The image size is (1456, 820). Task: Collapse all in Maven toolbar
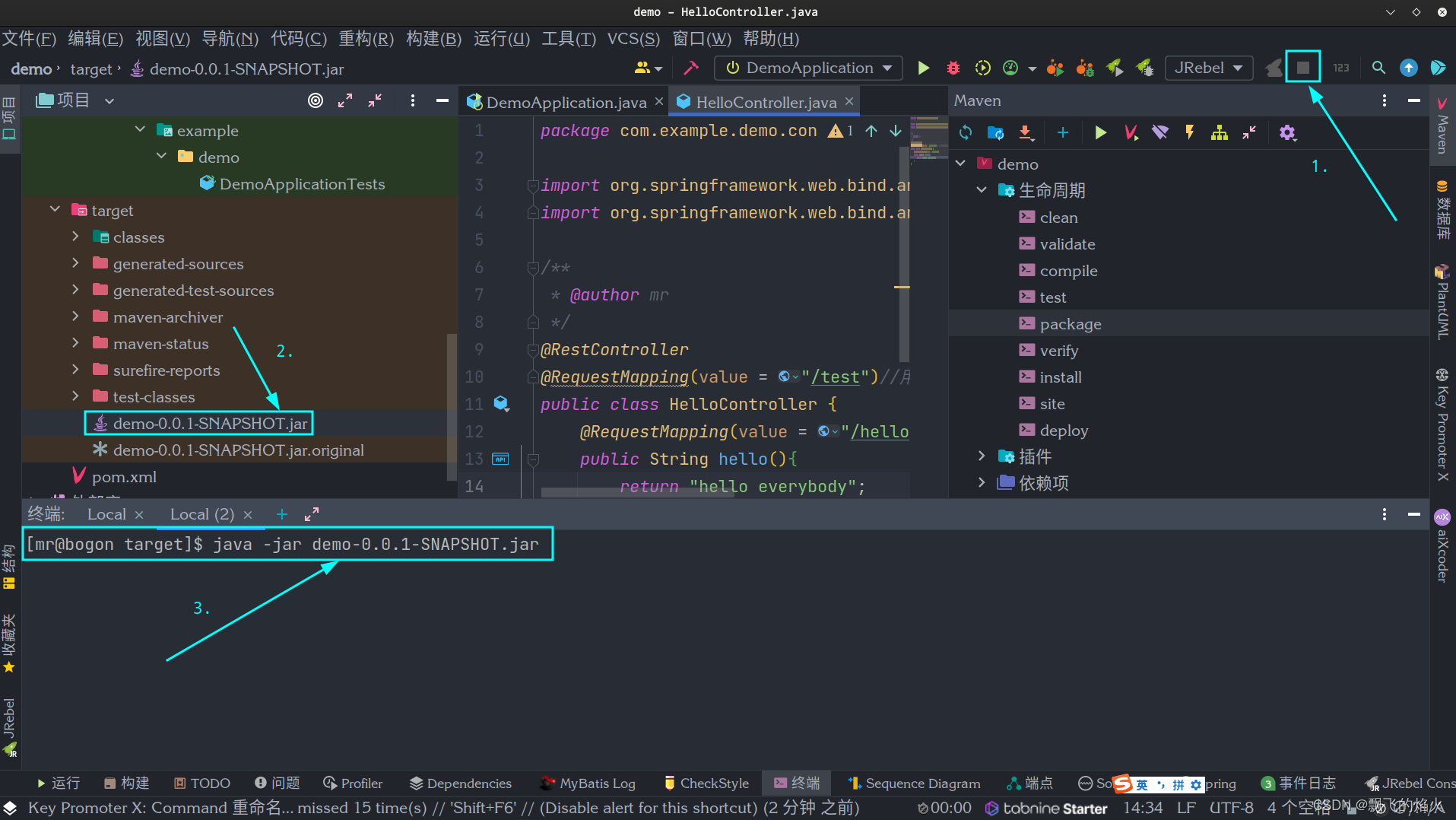click(1249, 133)
